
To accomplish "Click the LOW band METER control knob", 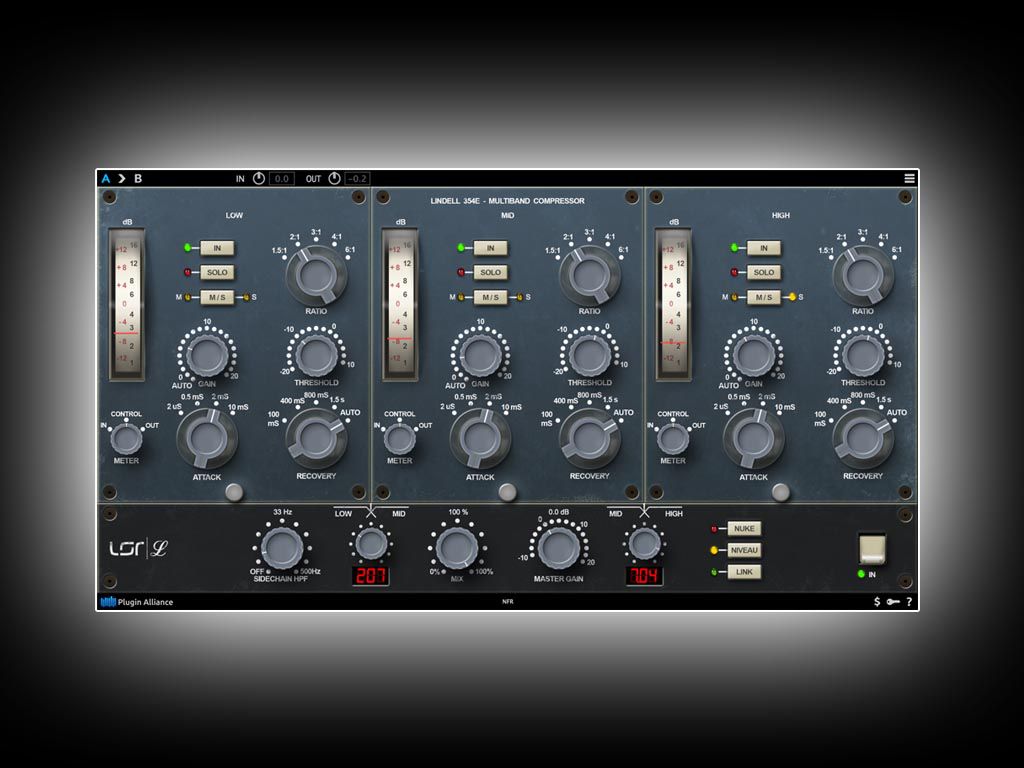I will (x=126, y=439).
